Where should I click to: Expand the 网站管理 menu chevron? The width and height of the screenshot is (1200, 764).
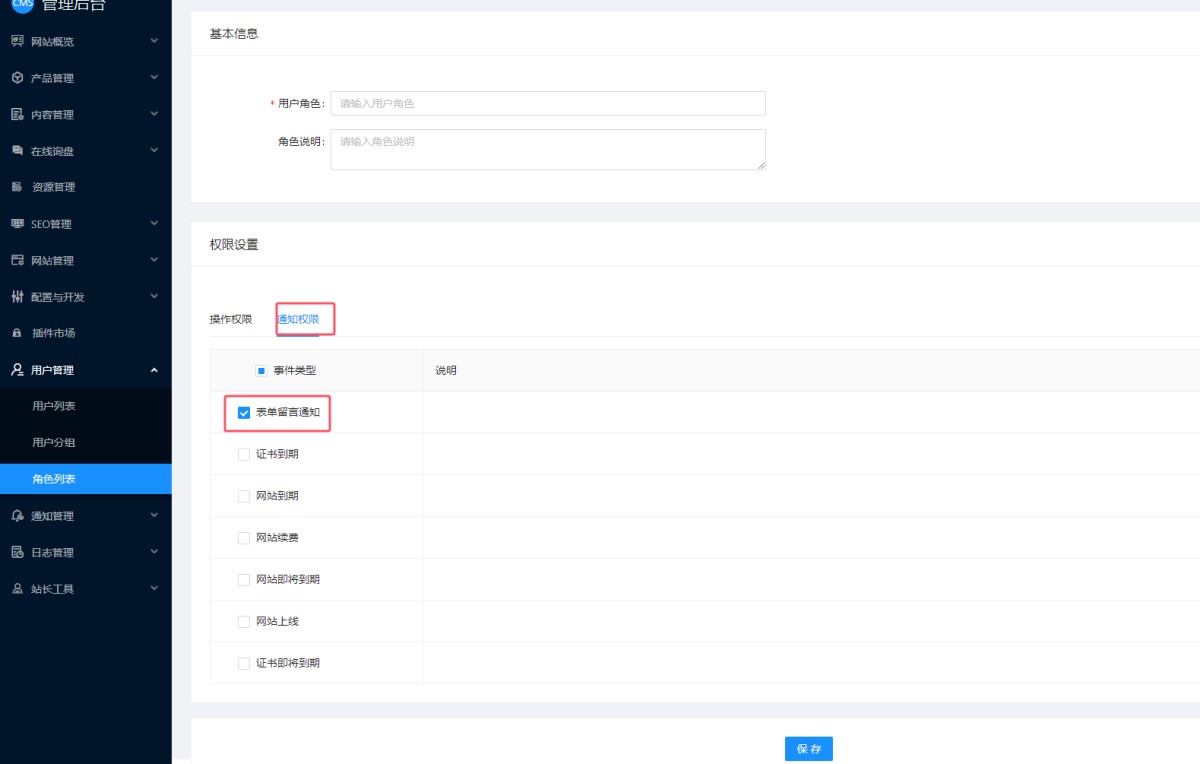(x=154, y=260)
